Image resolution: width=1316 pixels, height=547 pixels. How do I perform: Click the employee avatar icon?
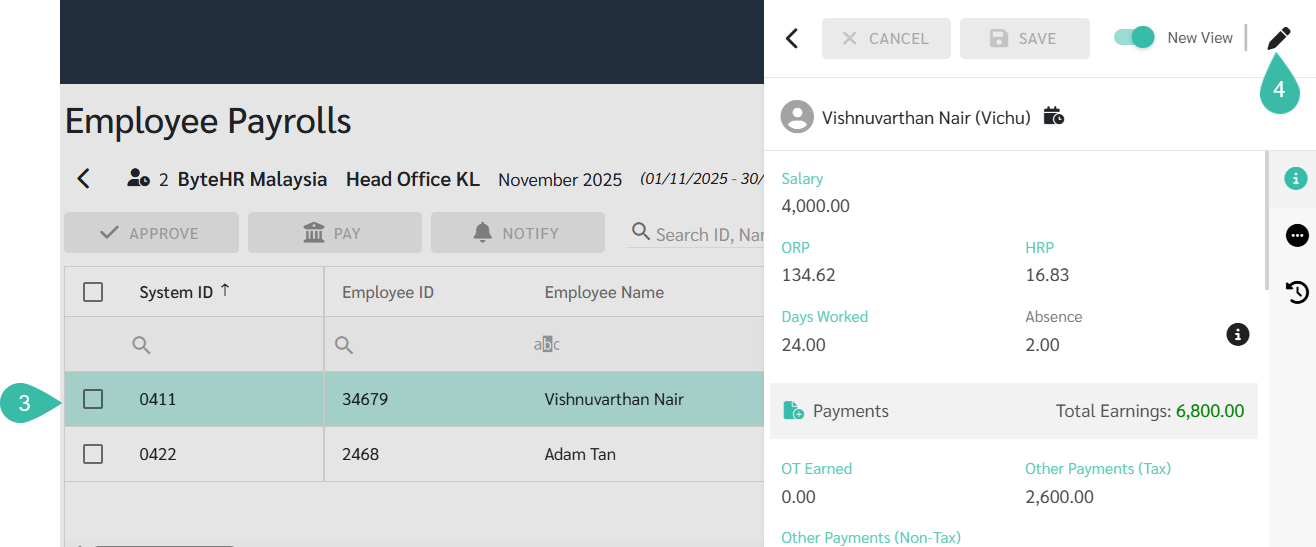tap(797, 117)
